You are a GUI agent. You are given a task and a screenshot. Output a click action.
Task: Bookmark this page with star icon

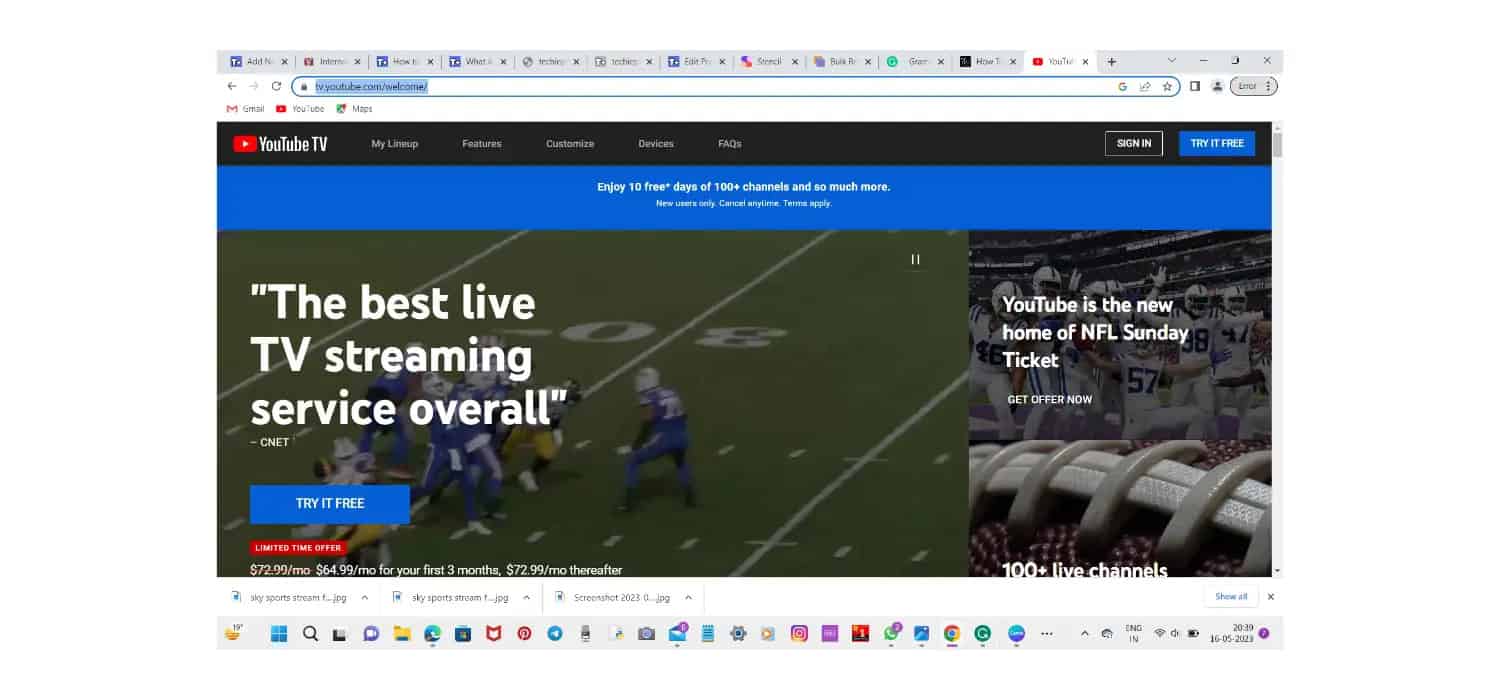(1167, 86)
